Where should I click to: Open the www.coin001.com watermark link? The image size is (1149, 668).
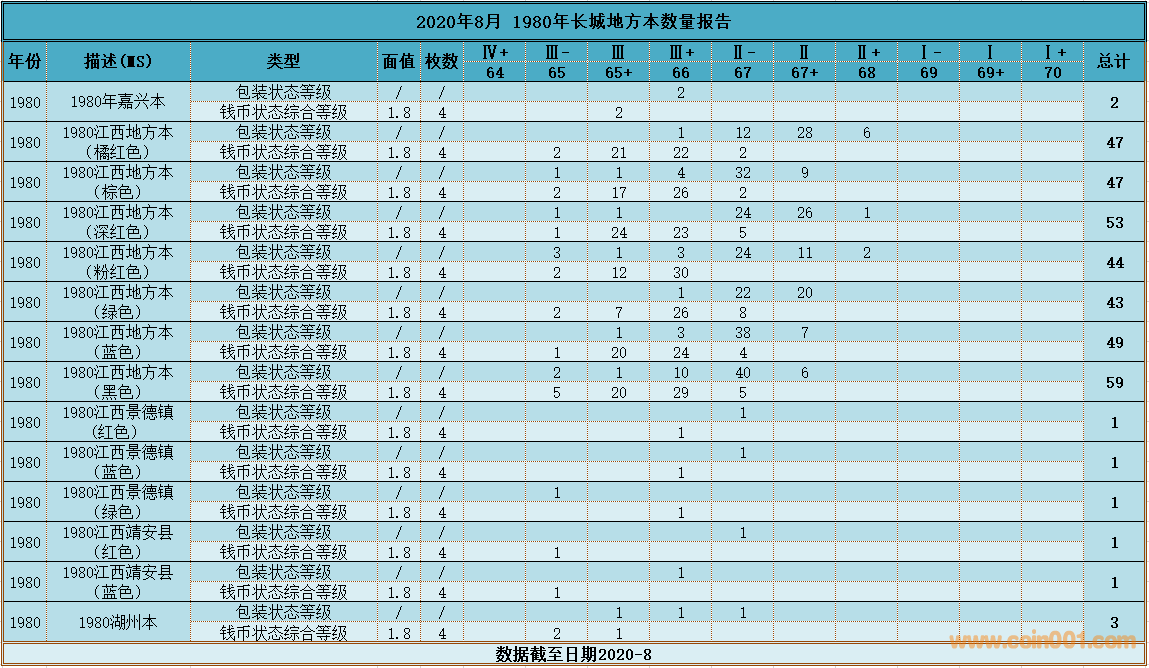pyautogui.click(x=1042, y=641)
